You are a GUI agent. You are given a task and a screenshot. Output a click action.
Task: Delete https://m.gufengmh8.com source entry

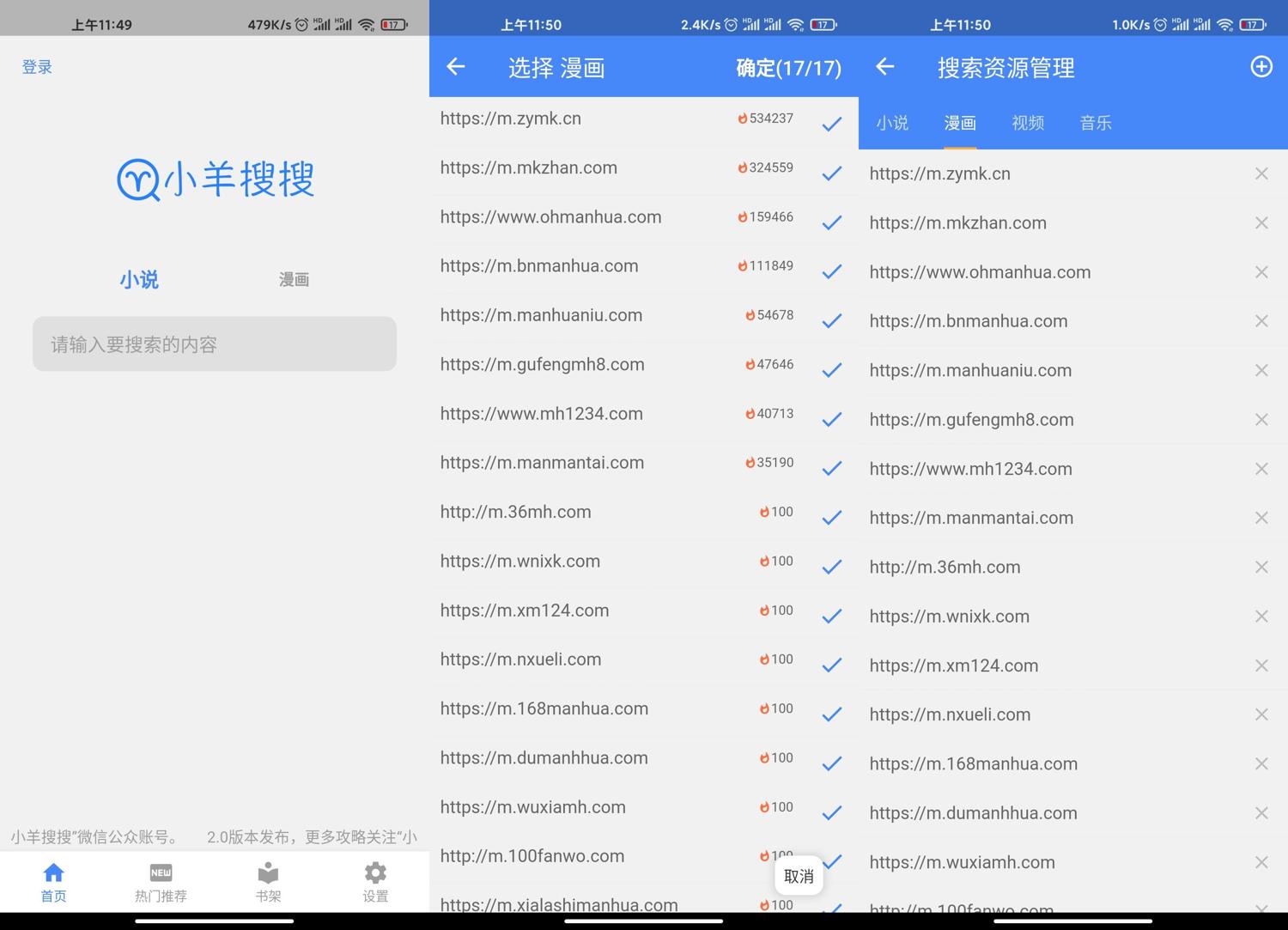pyautogui.click(x=1261, y=419)
